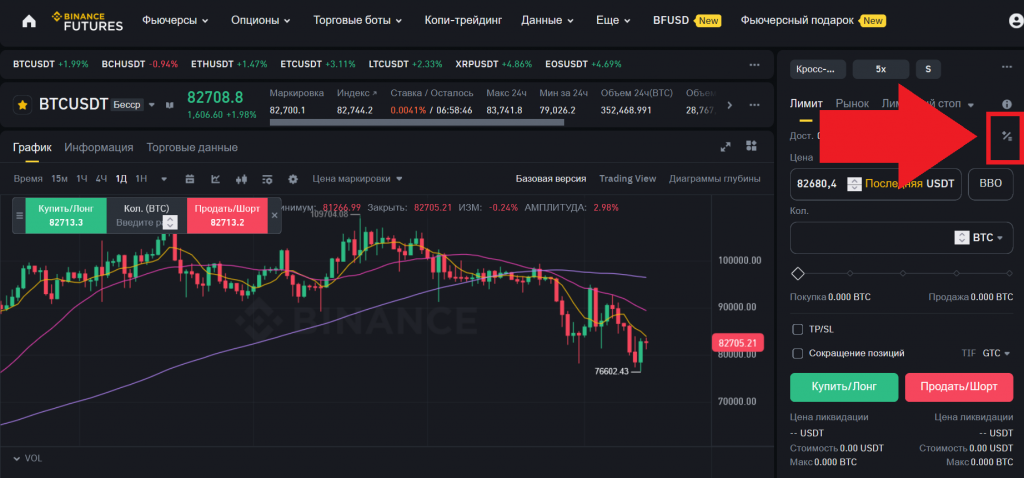Click quick panel Продать/Шорт 82713.2

tap(228, 215)
